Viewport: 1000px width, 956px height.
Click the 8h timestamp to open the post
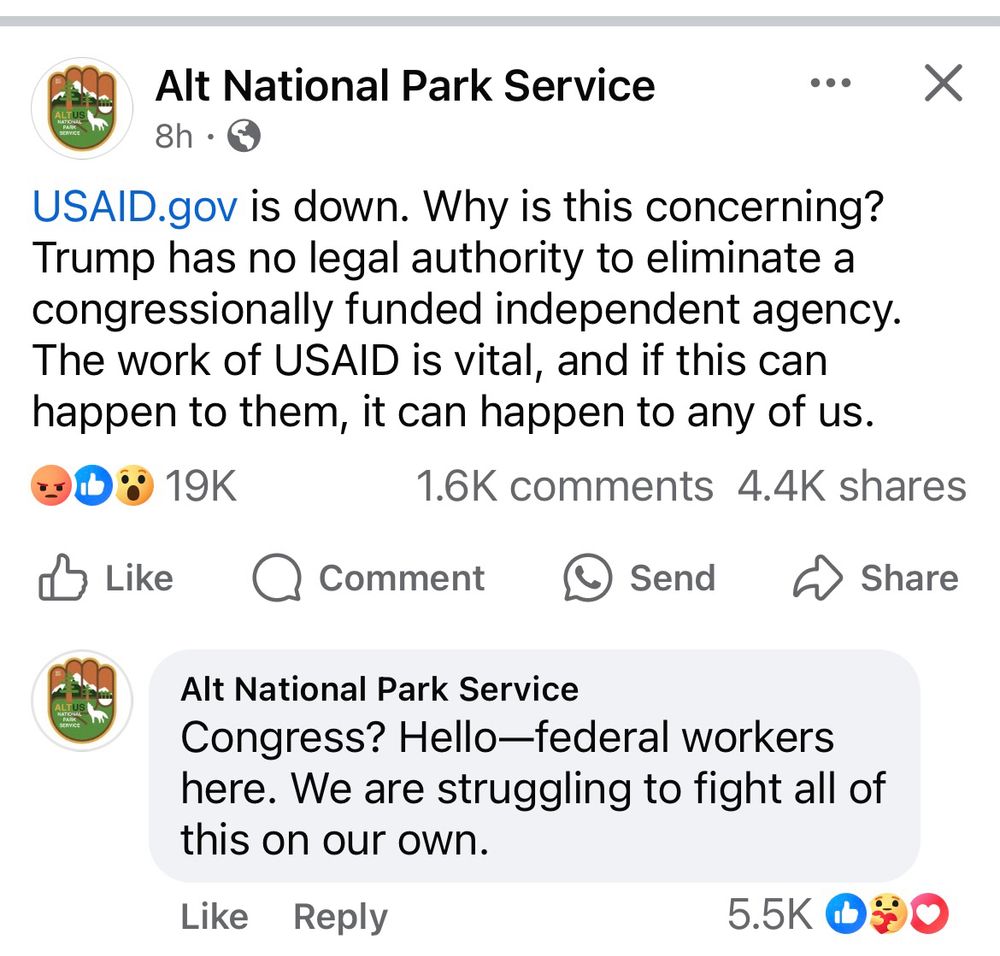point(173,137)
